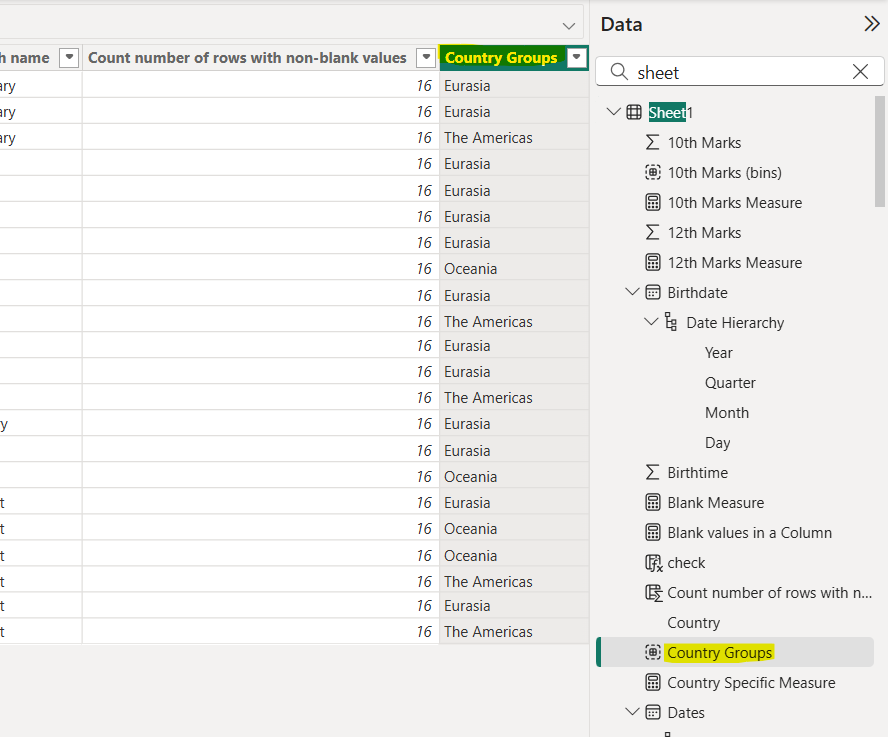The width and height of the screenshot is (888, 737).
Task: Select the calculator icon of Country Specific Measure
Action: point(652,682)
